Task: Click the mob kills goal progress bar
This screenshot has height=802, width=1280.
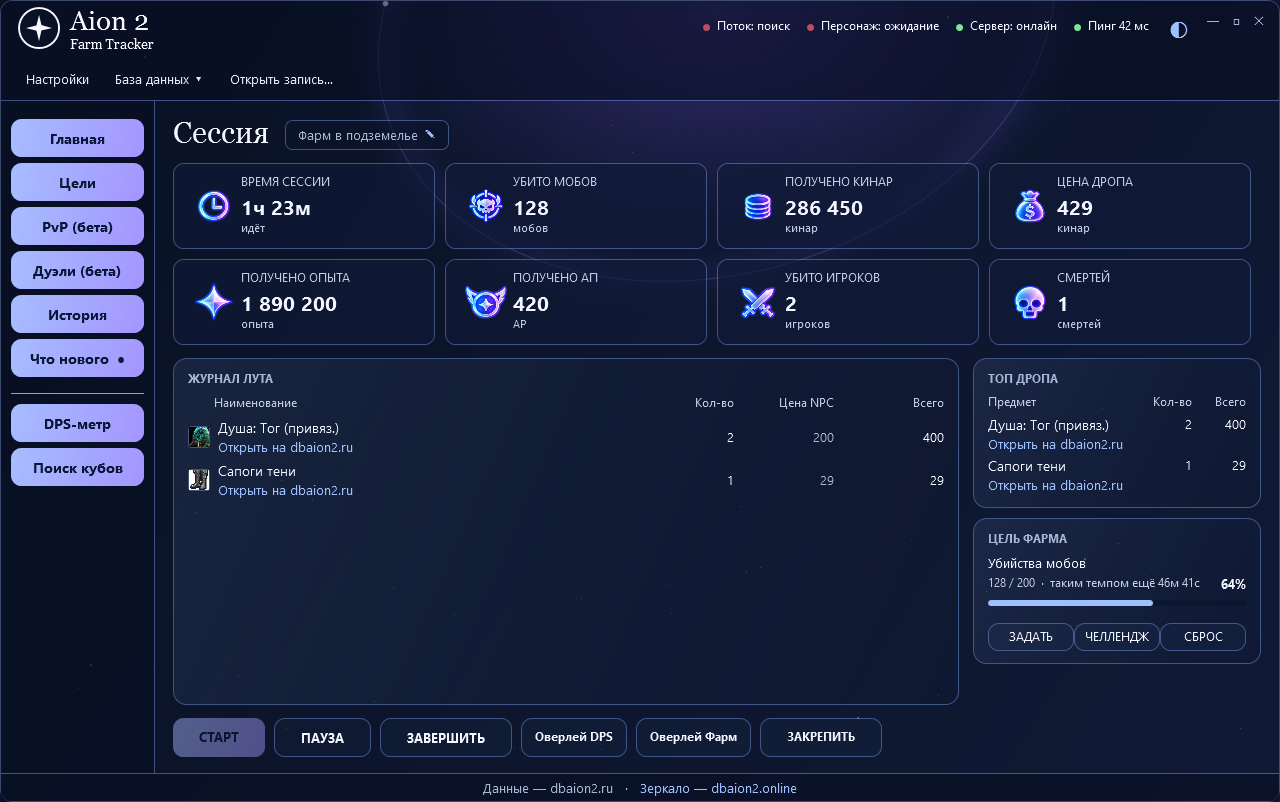Action: tap(1117, 603)
